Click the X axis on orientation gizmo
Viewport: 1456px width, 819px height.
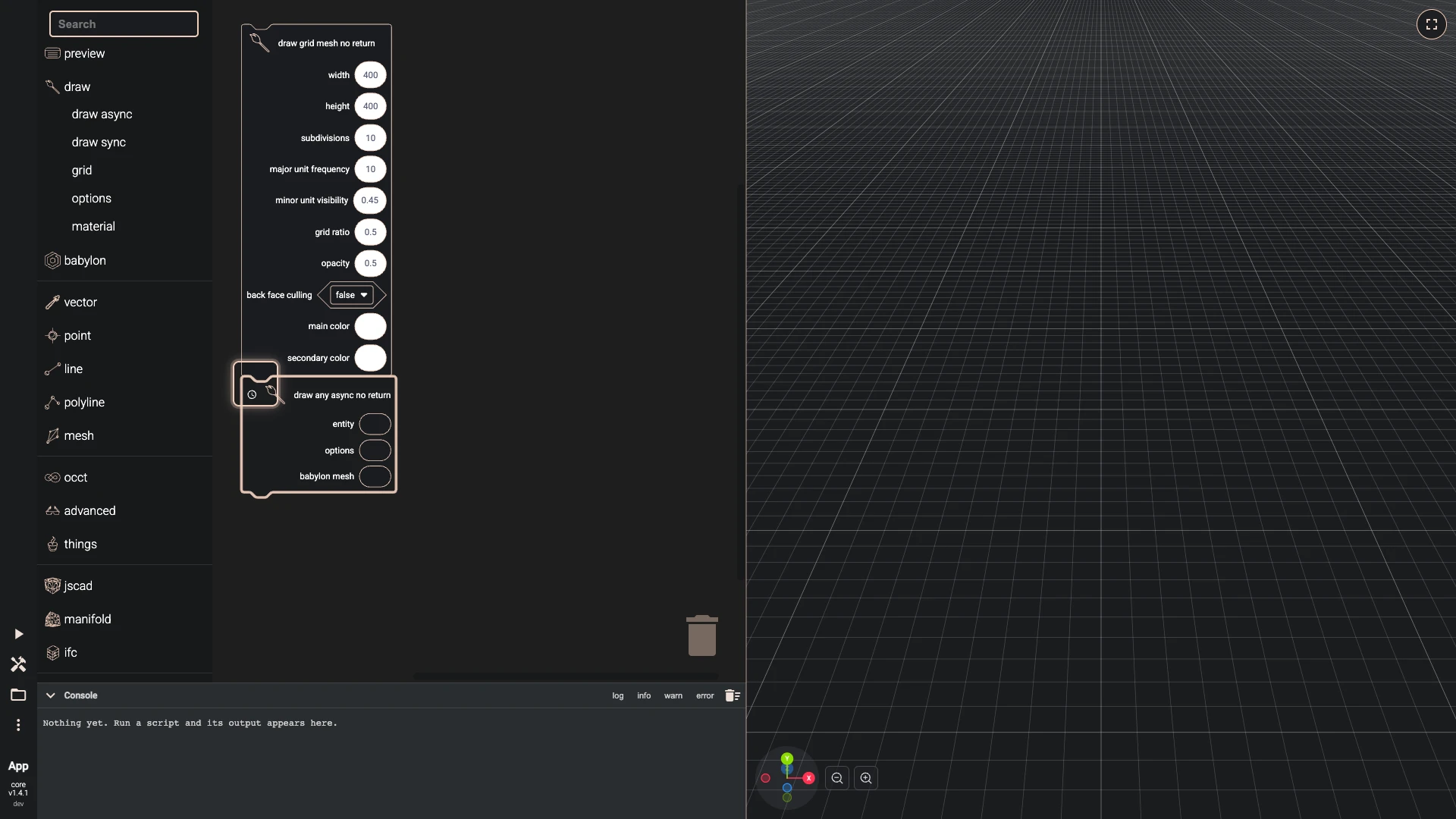pyautogui.click(x=809, y=778)
